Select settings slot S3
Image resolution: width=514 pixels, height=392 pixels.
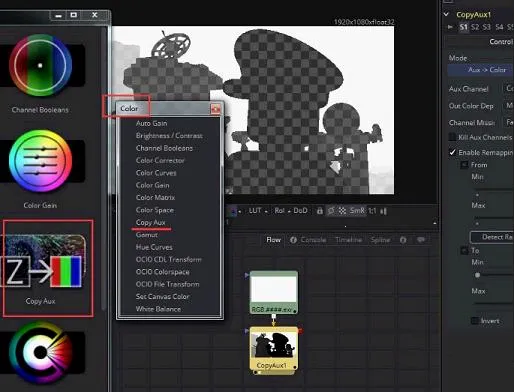(487, 27)
